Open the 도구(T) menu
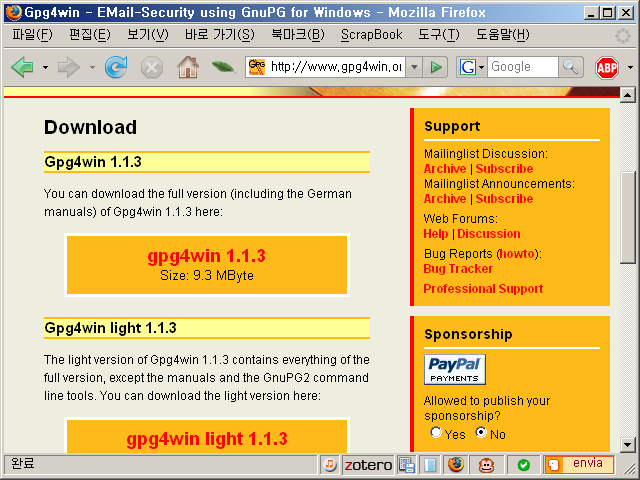Viewport: 640px width, 480px height. [x=438, y=35]
